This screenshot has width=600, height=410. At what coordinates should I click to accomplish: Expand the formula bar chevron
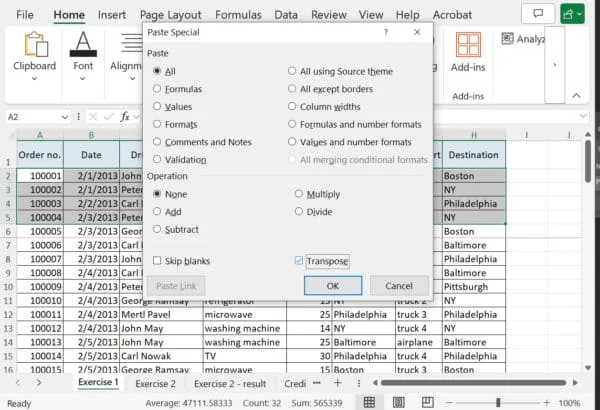tap(583, 116)
